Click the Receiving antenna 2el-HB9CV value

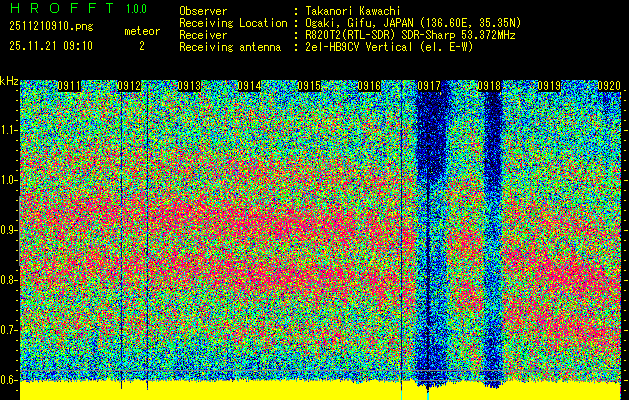[x=389, y=47]
